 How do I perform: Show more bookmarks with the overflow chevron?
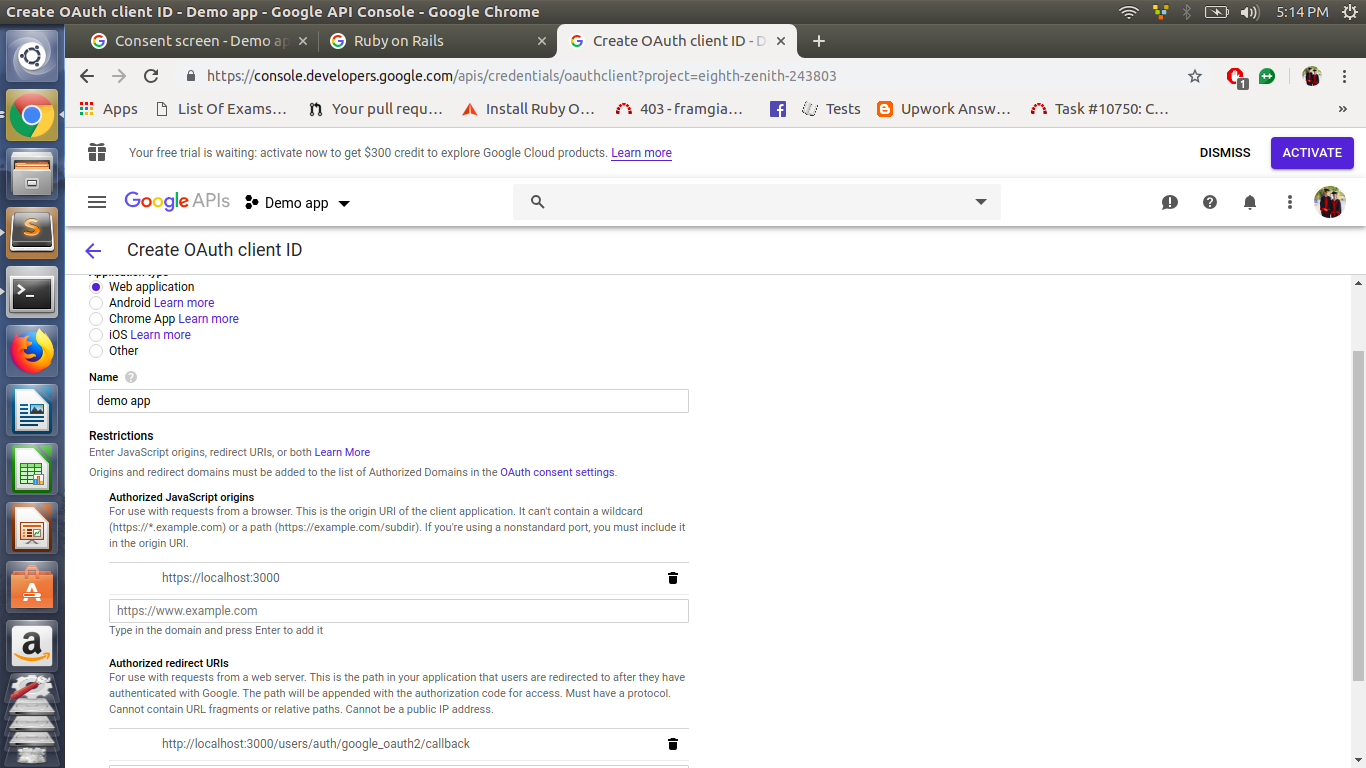pos(1343,109)
